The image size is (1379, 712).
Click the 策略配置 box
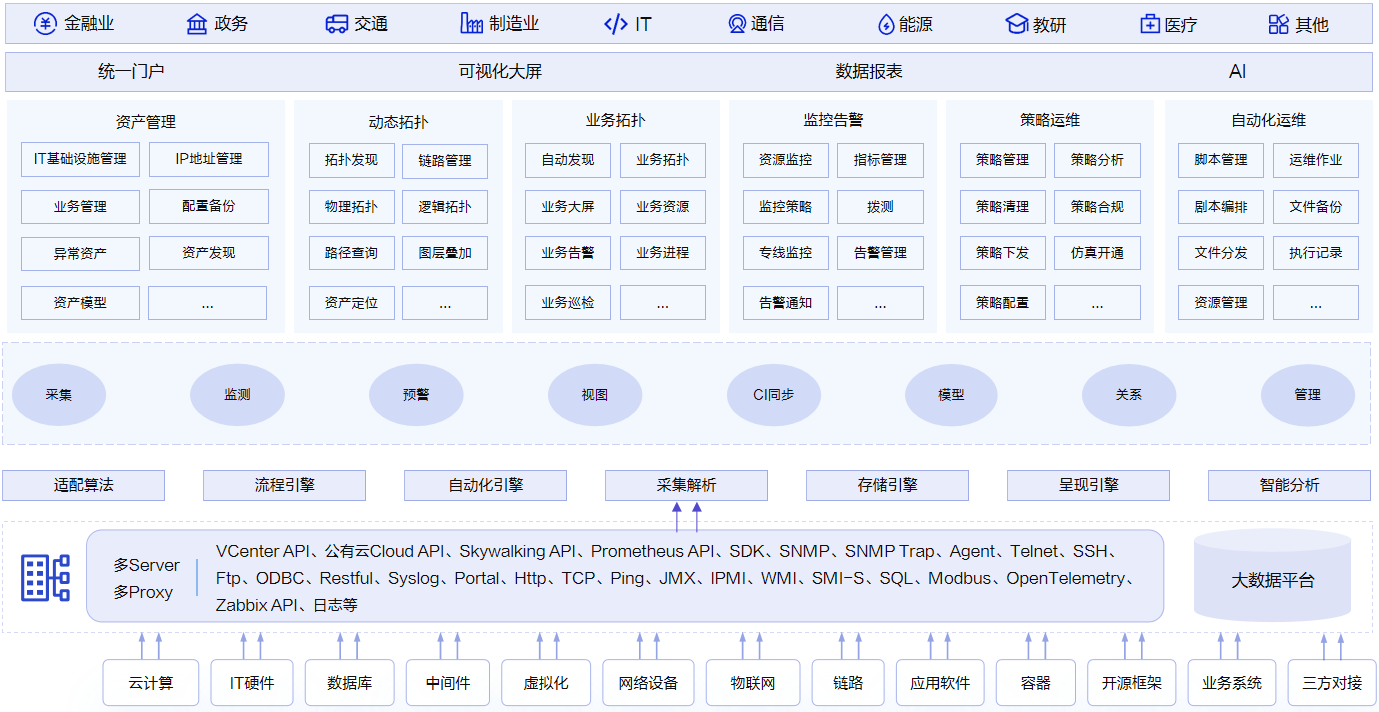coord(1003,302)
